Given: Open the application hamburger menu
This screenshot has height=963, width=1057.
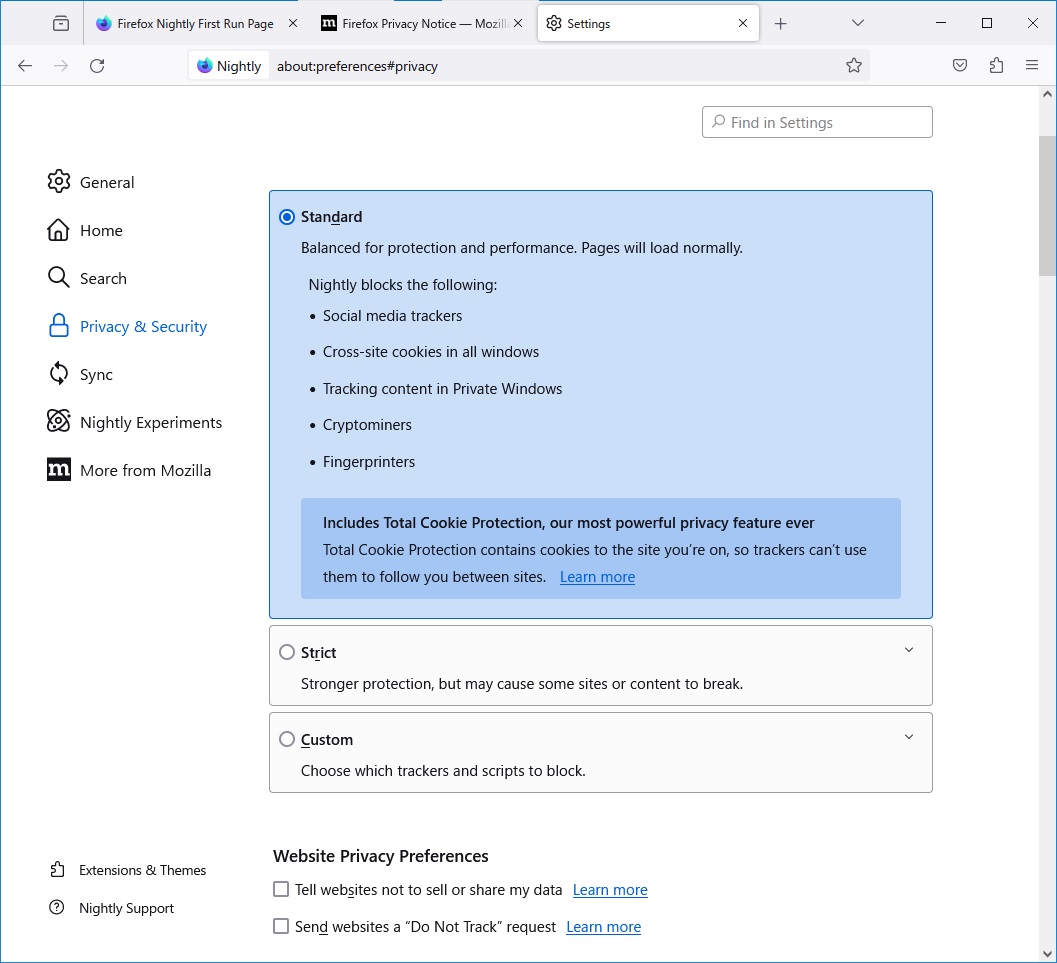Looking at the screenshot, I should point(1031,65).
